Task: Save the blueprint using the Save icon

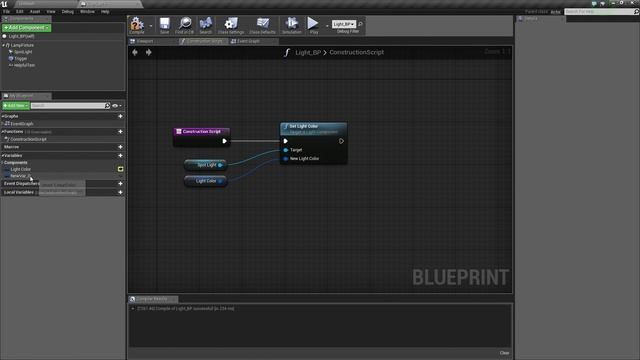Action: pyautogui.click(x=164, y=25)
